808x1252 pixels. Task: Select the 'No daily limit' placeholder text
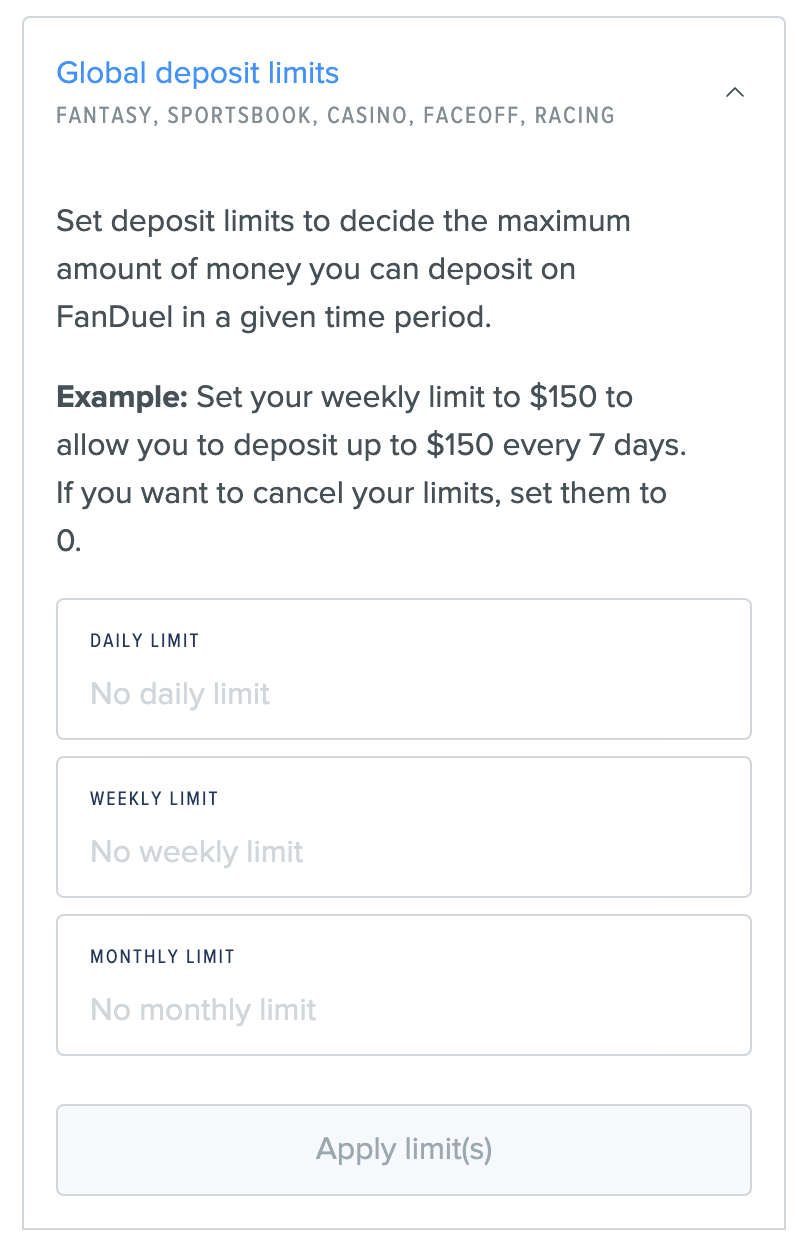[x=179, y=693]
